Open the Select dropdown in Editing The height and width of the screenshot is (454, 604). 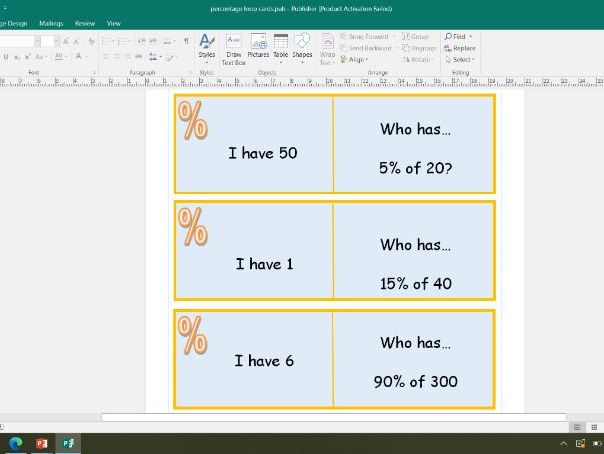(x=460, y=60)
